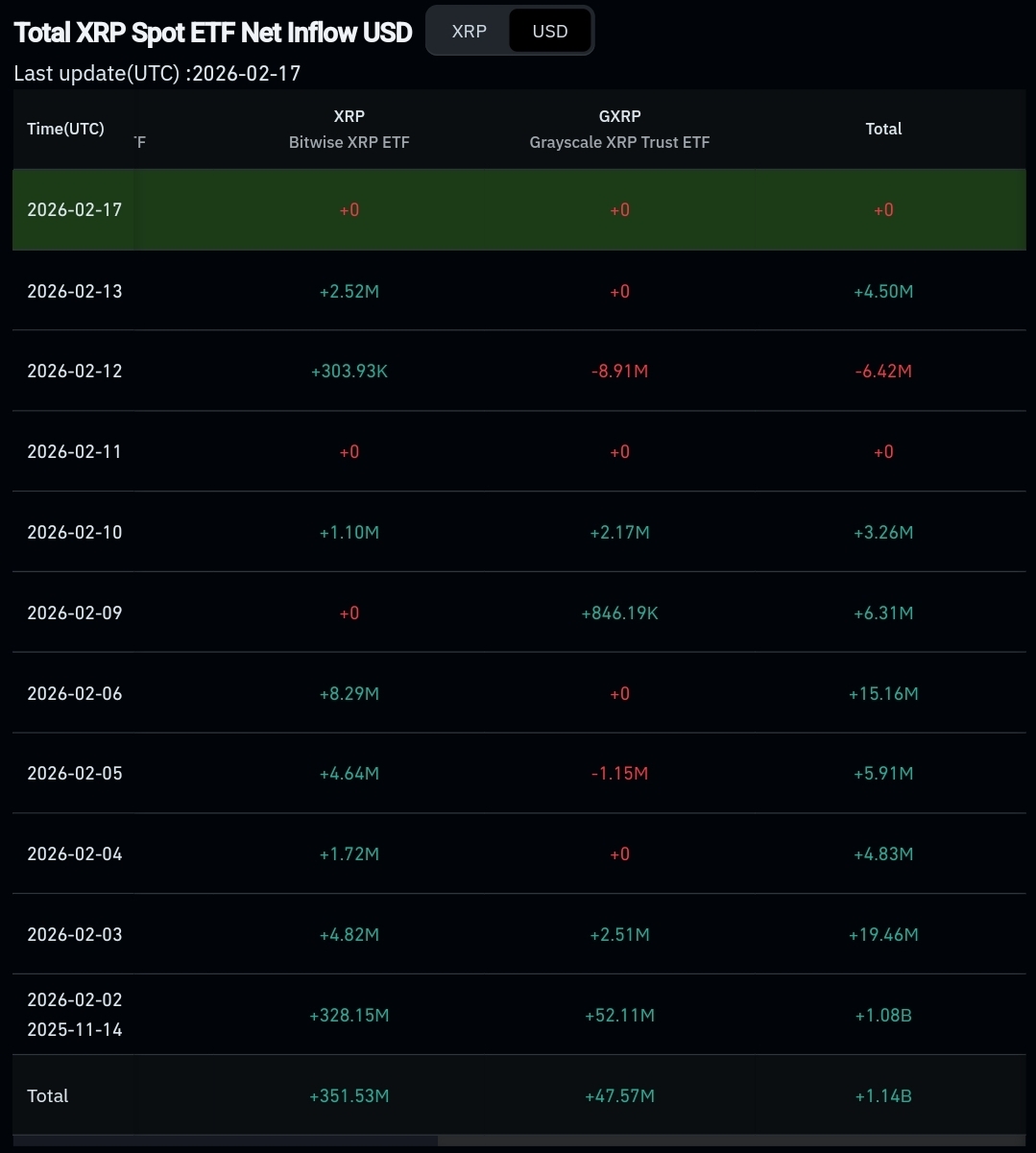
Task: Click the Grayscale XRP Trust ETF header
Action: pyautogui.click(x=619, y=130)
